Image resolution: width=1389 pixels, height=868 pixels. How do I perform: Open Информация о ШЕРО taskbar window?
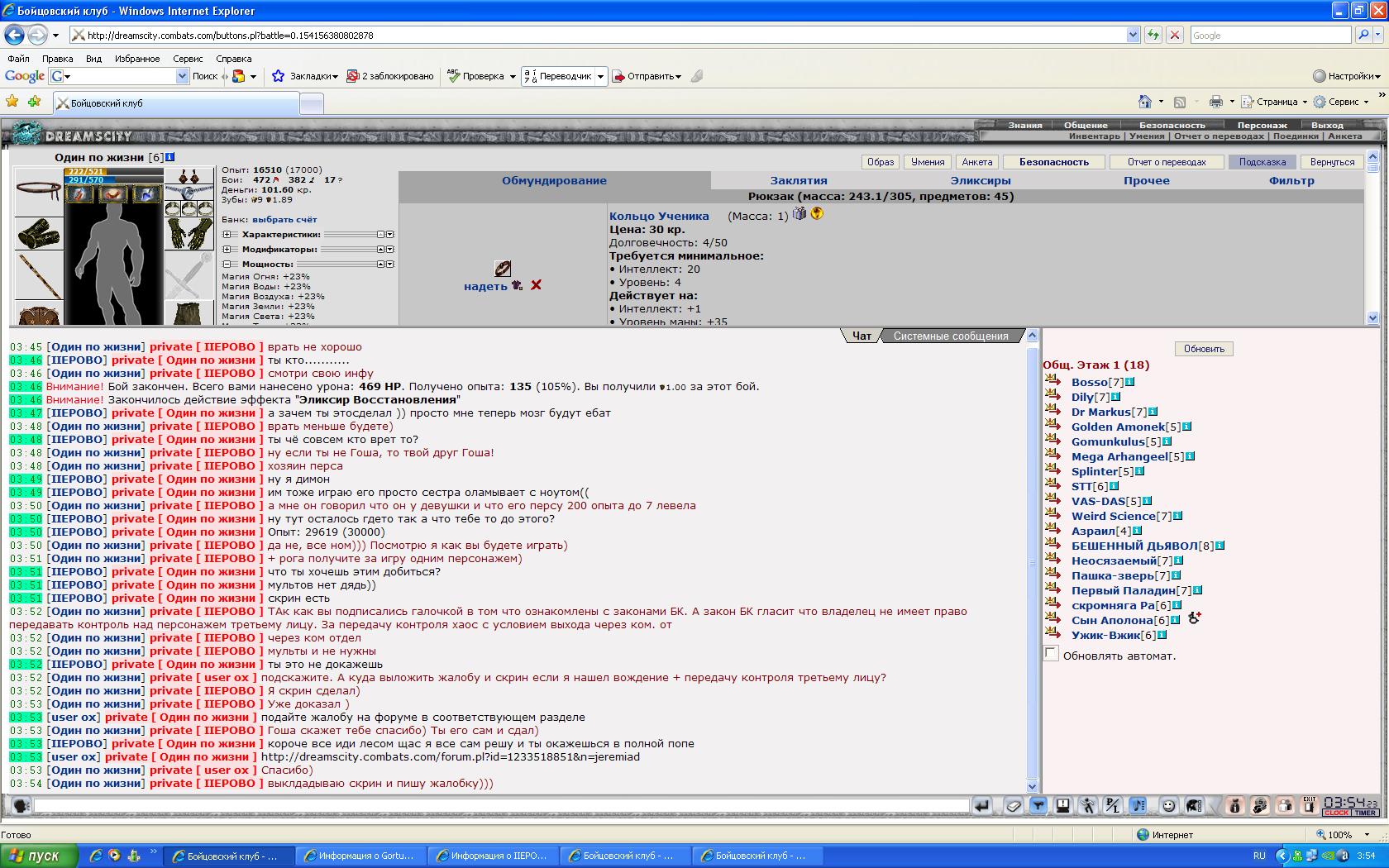493,856
